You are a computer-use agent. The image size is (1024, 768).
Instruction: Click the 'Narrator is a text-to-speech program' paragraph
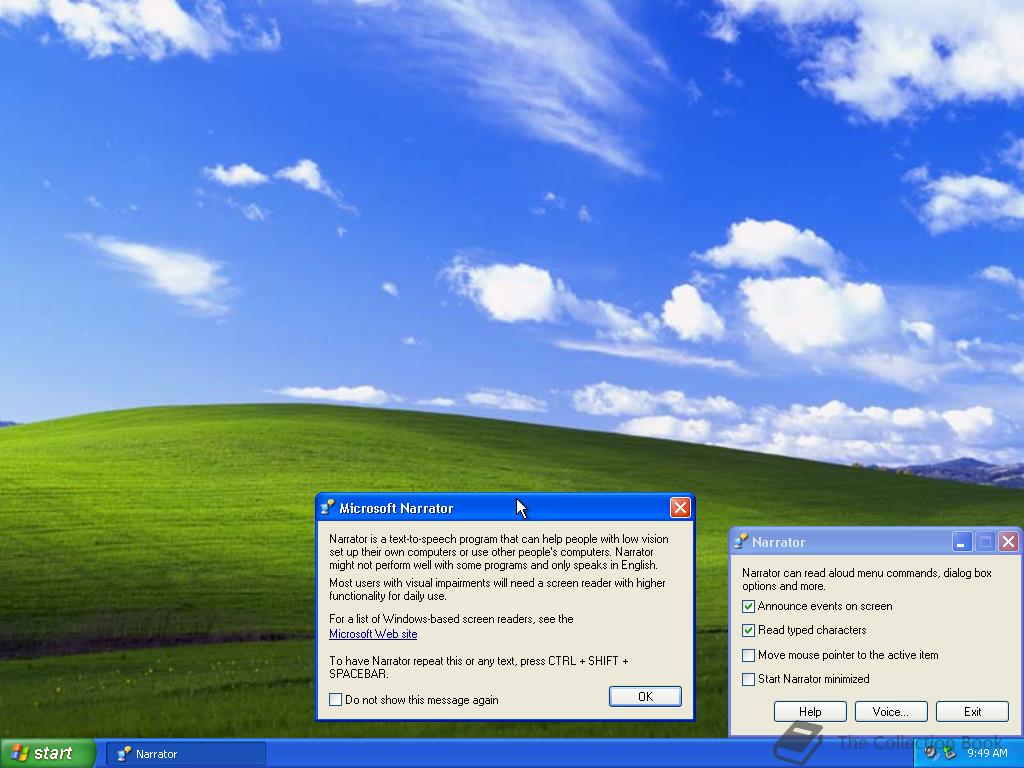tap(499, 552)
